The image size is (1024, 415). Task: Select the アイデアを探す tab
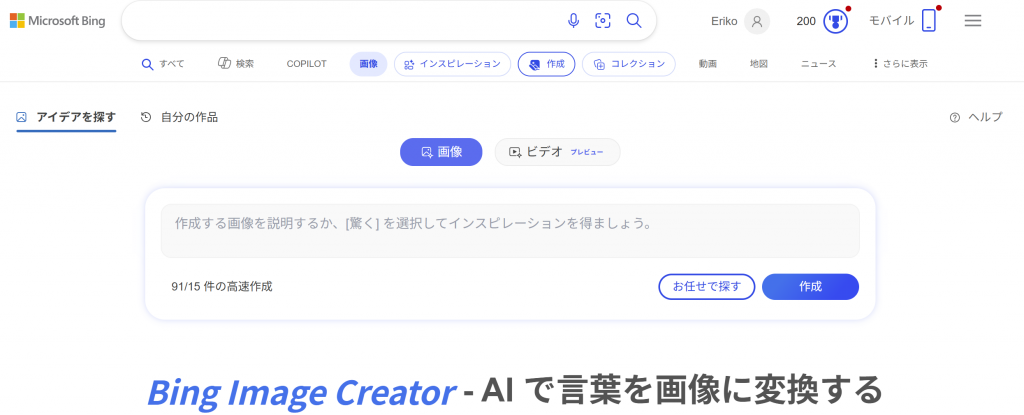pos(66,118)
